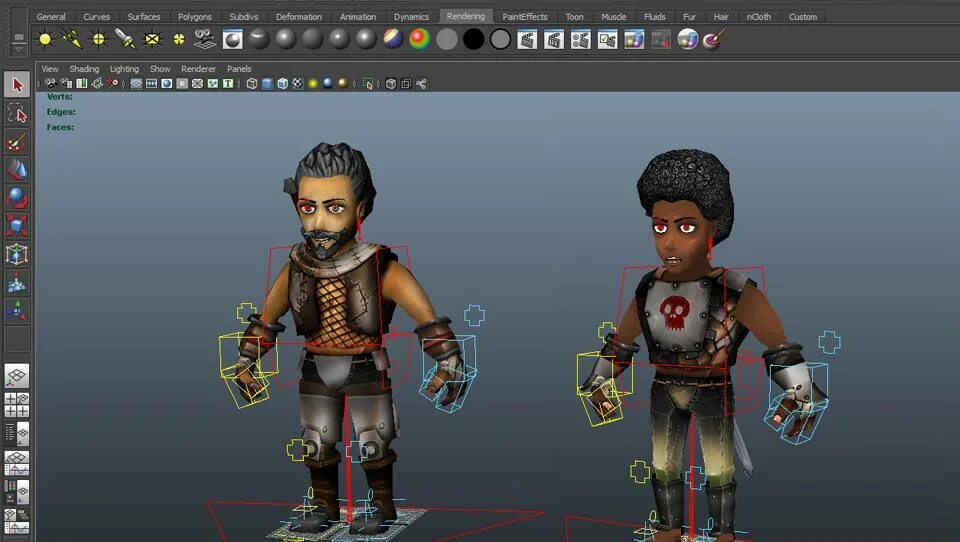960x542 pixels.
Task: Switch to the Animation shelf tab
Action: (x=358, y=17)
